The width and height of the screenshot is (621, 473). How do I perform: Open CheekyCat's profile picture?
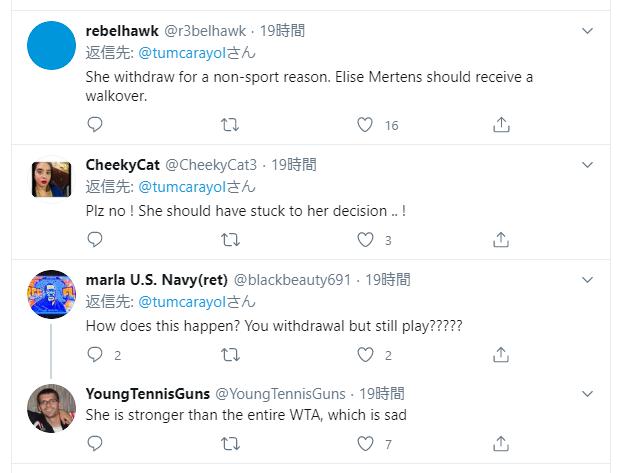pyautogui.click(x=52, y=180)
